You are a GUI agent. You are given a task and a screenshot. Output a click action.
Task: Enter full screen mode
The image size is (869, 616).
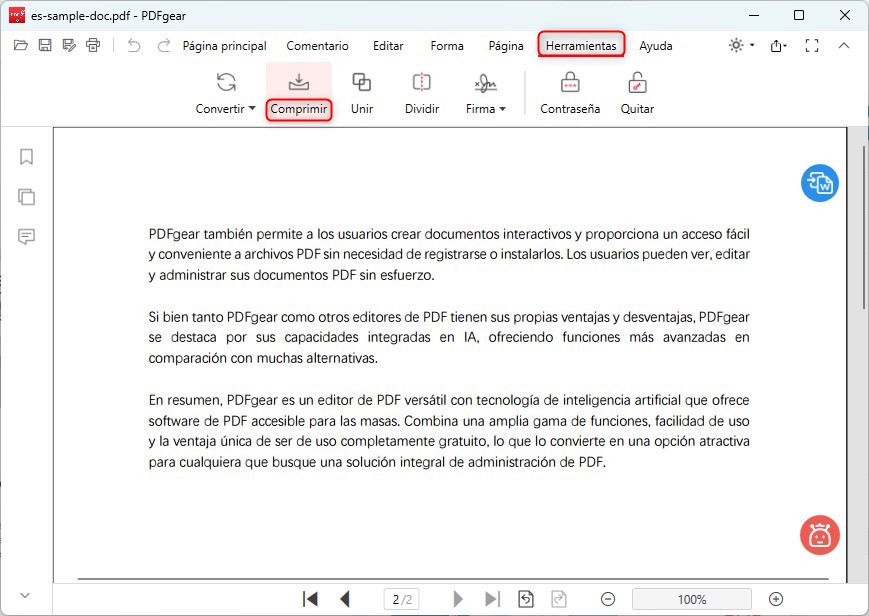pyautogui.click(x=812, y=45)
